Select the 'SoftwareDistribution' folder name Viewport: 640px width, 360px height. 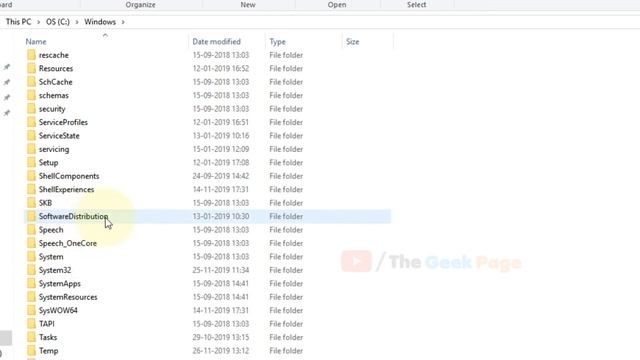[73, 217]
